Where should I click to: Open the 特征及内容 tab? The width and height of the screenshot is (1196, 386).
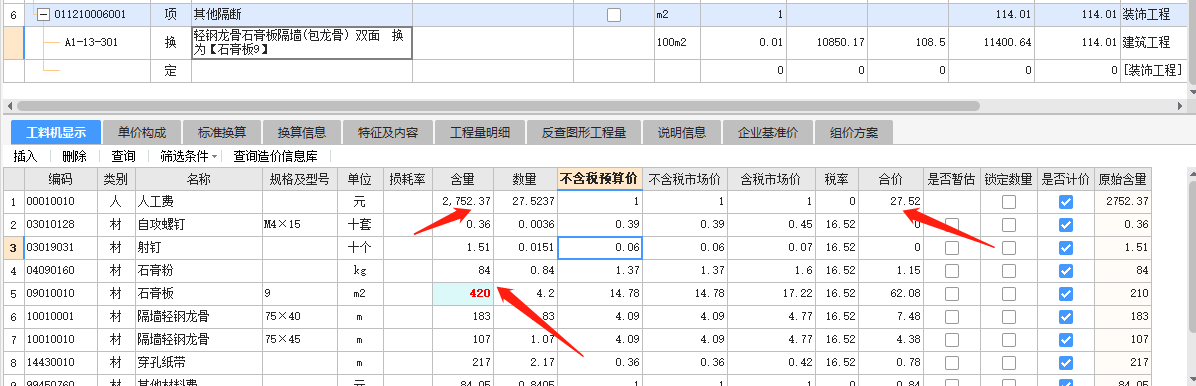pos(387,132)
